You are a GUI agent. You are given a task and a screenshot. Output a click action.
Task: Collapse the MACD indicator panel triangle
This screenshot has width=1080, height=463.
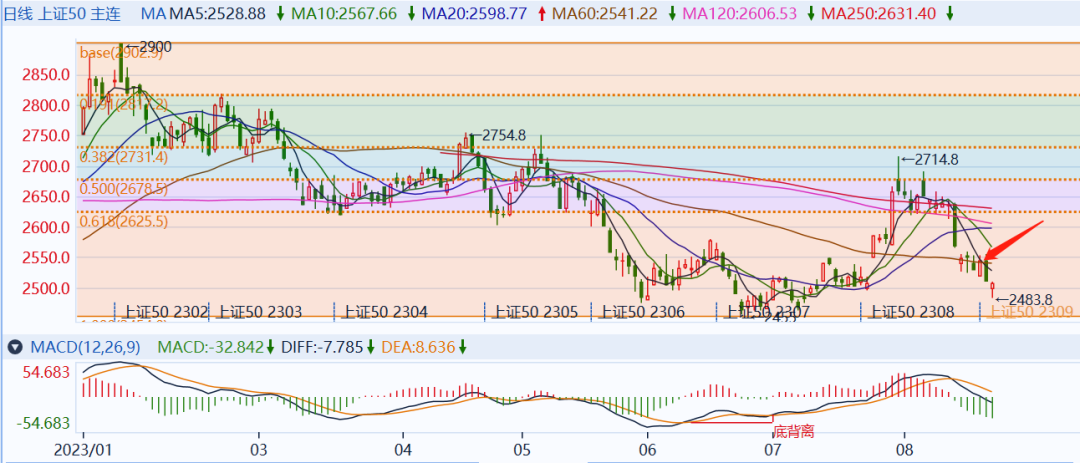13,348
